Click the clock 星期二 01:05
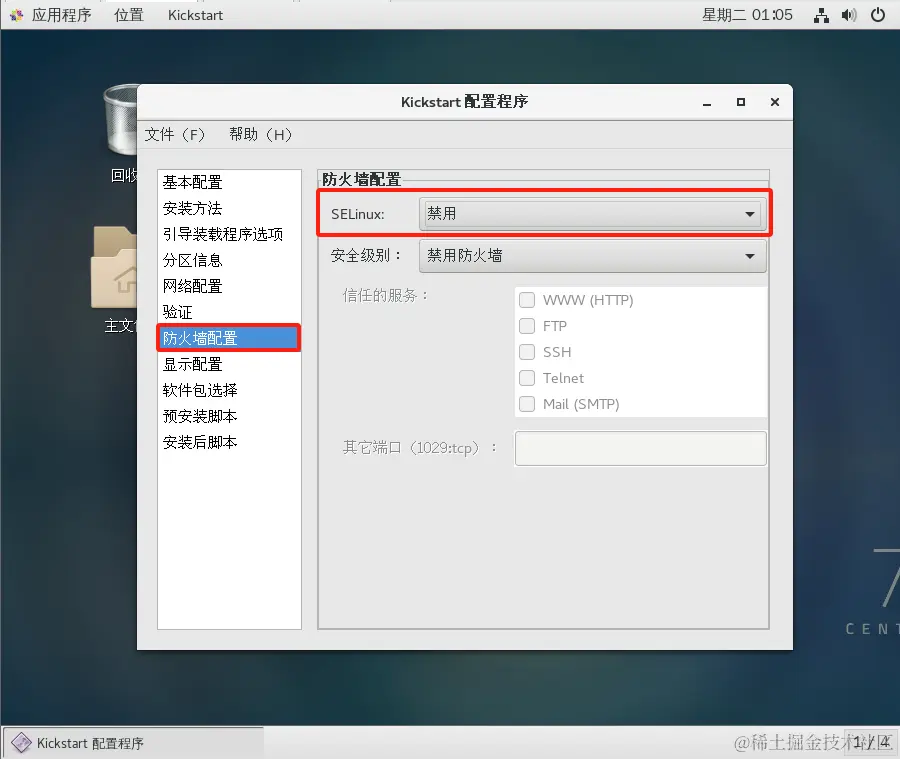900x759 pixels. pos(747,15)
